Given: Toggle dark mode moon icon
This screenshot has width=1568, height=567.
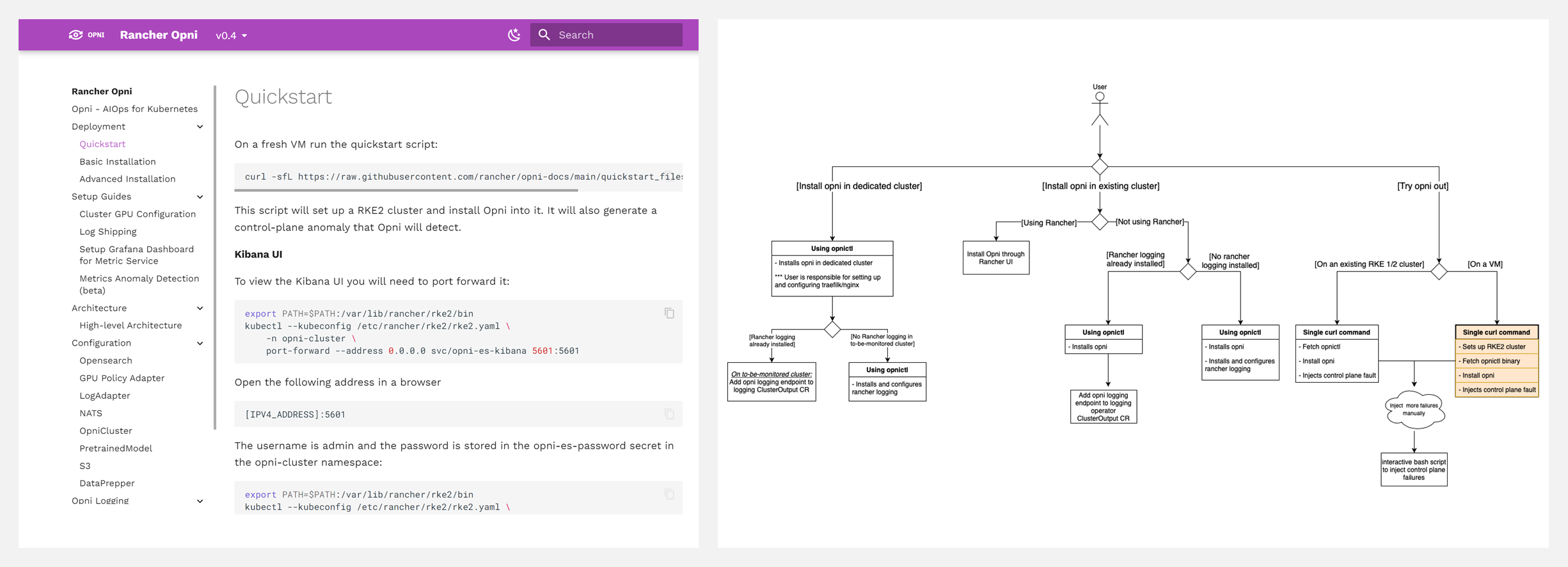Looking at the screenshot, I should tap(514, 35).
